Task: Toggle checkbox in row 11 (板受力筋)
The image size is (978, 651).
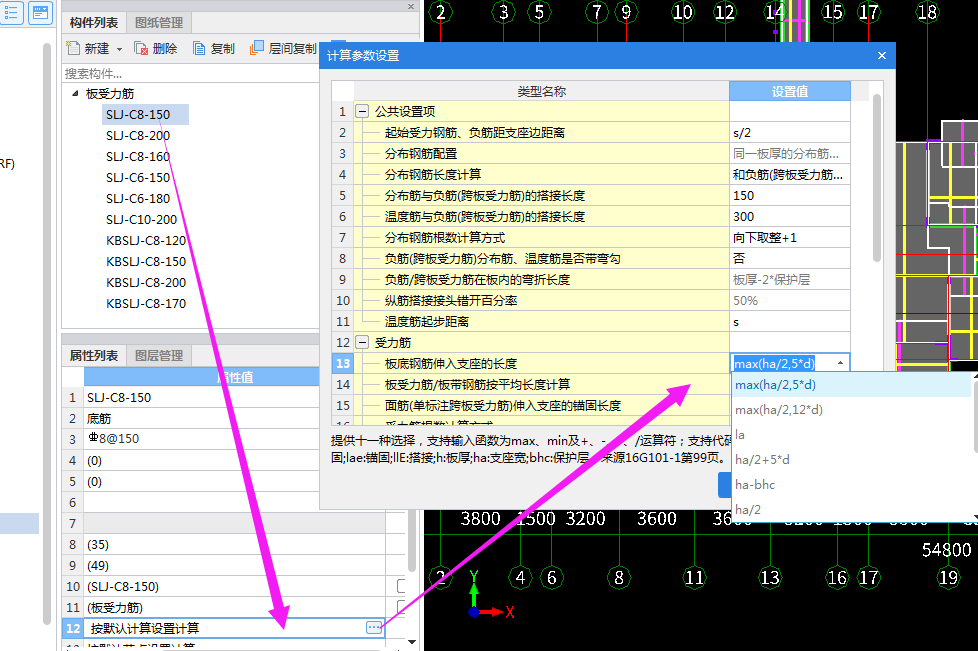Action: 401,607
